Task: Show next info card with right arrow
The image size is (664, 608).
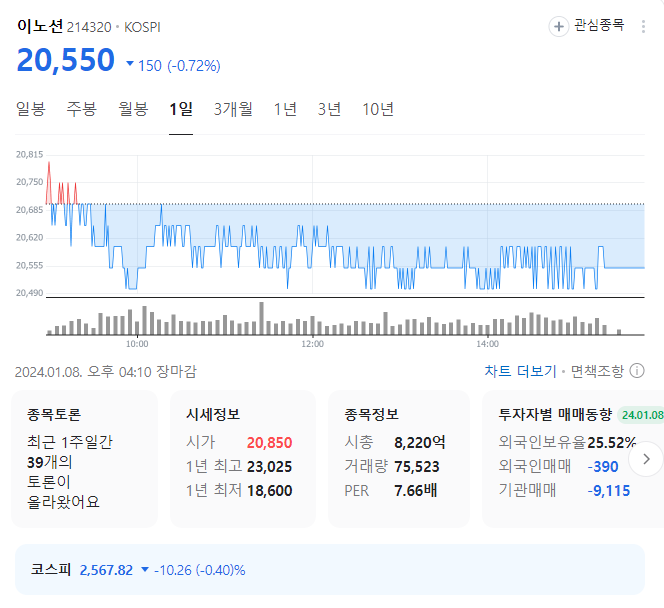Action: [646, 459]
